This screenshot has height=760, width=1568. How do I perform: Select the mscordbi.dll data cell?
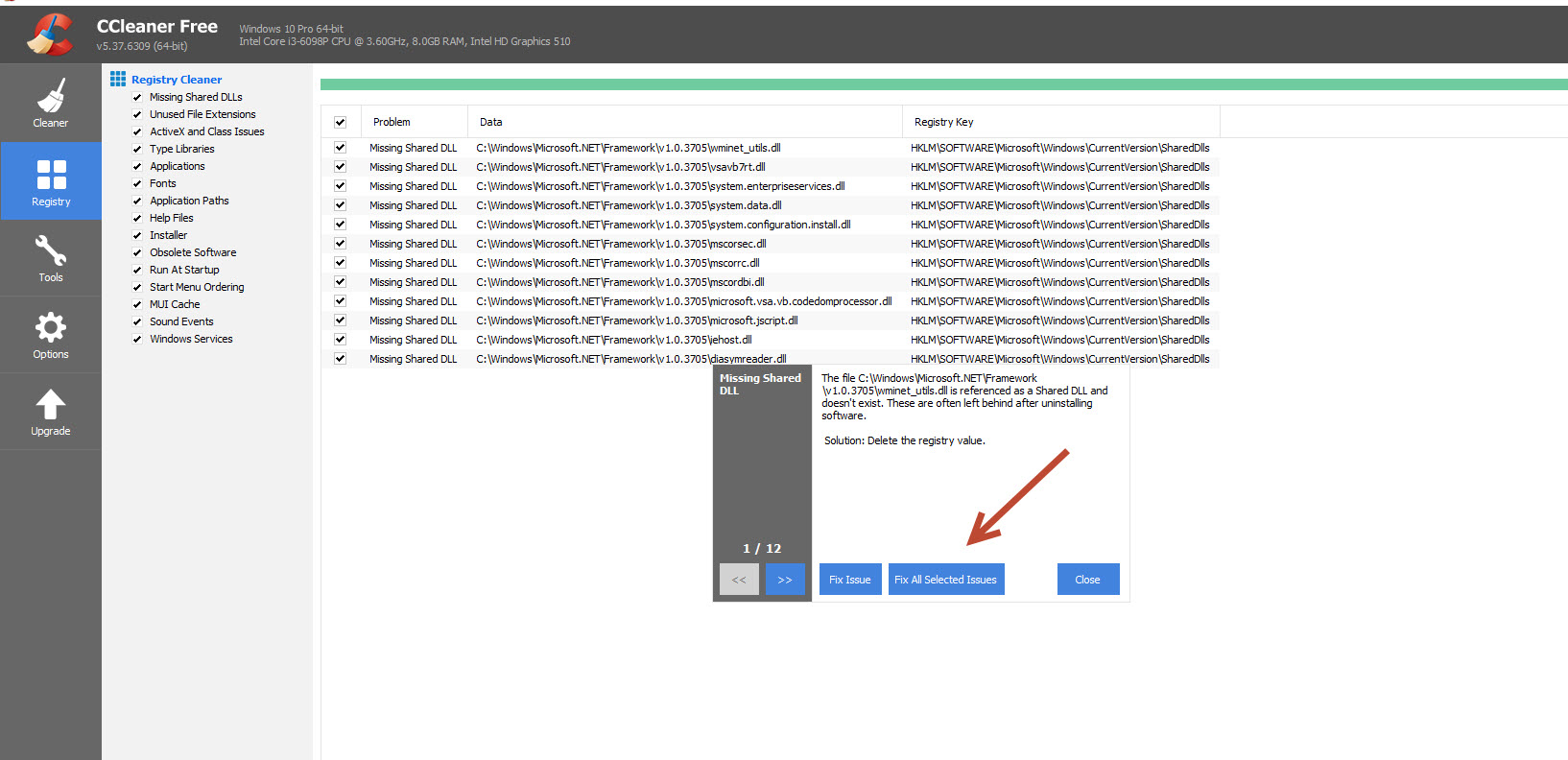pyautogui.click(x=620, y=282)
